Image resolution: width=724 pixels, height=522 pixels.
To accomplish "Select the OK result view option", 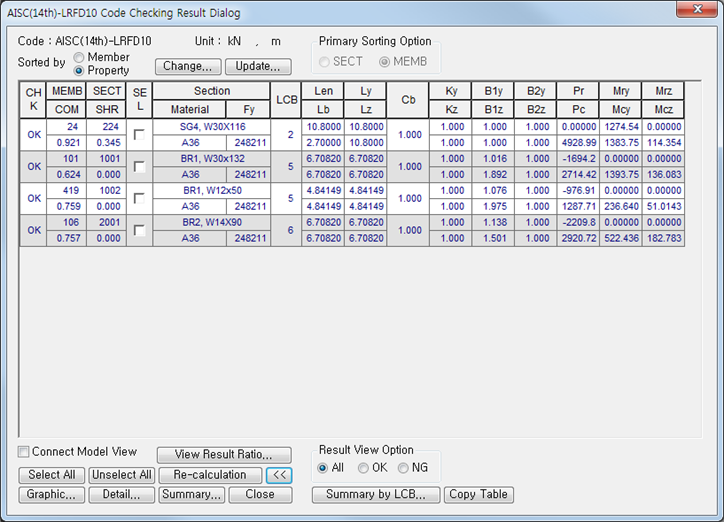I will coord(363,468).
